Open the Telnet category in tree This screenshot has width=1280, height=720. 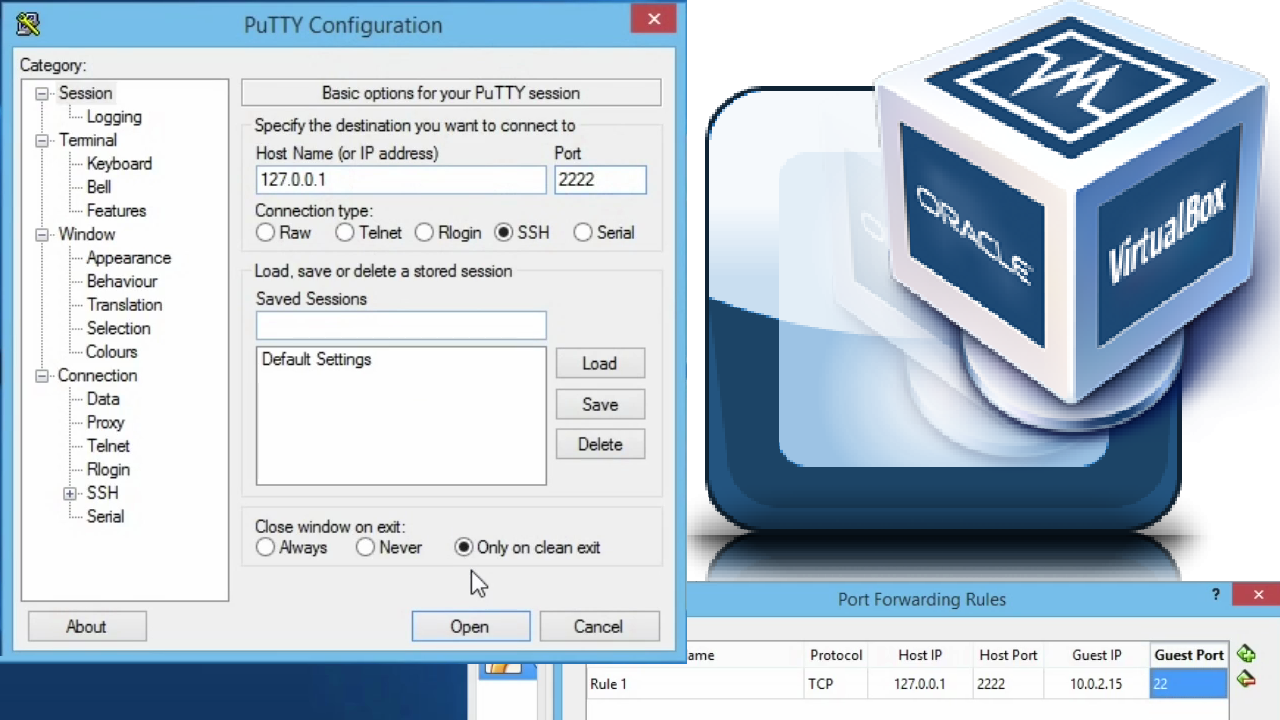tap(108, 446)
